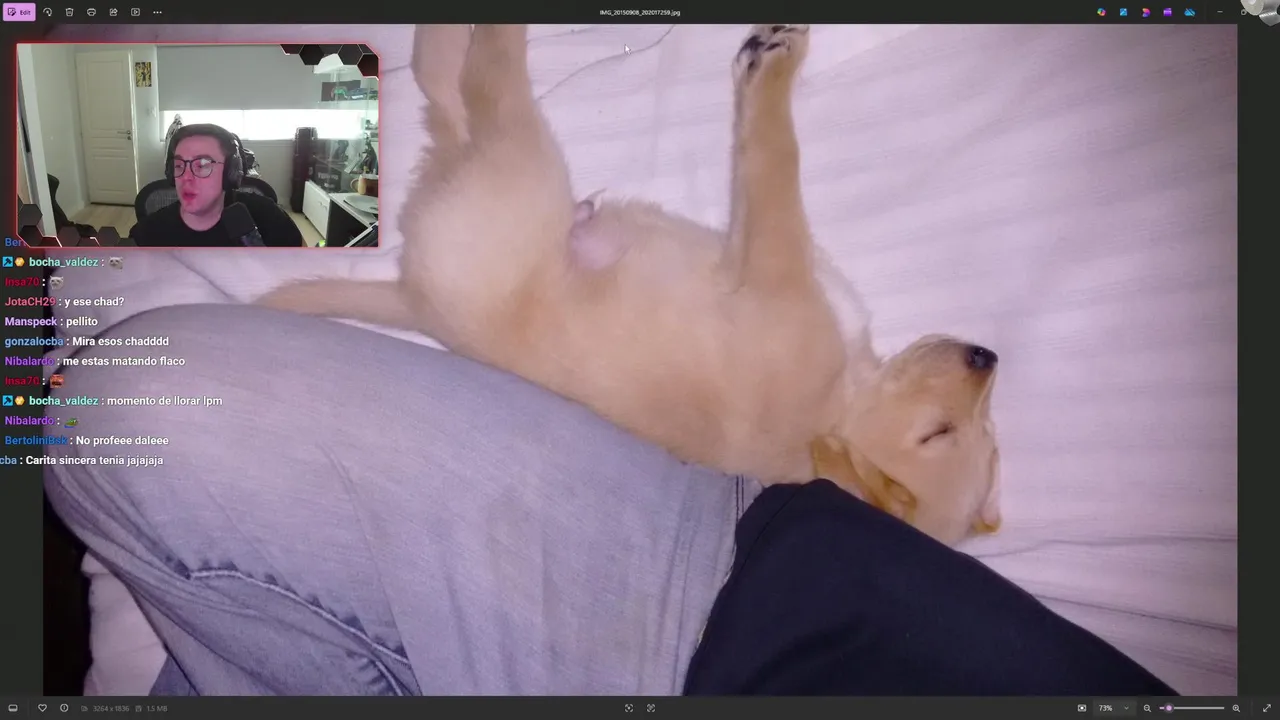
Task: Click the file name IMG_20150908 title
Action: (x=640, y=12)
